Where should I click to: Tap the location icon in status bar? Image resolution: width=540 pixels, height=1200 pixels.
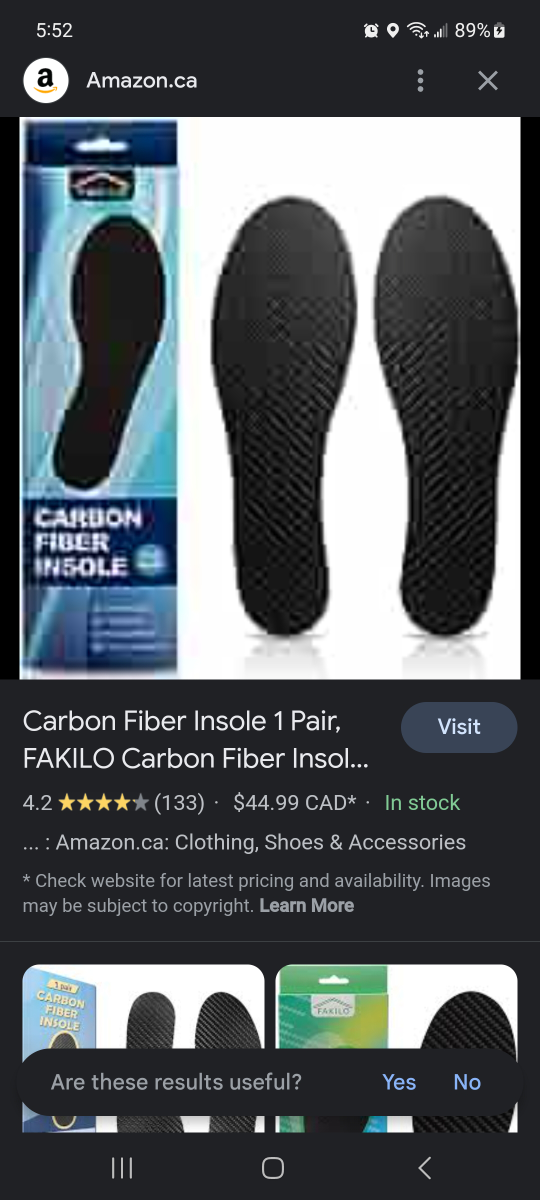[x=393, y=31]
